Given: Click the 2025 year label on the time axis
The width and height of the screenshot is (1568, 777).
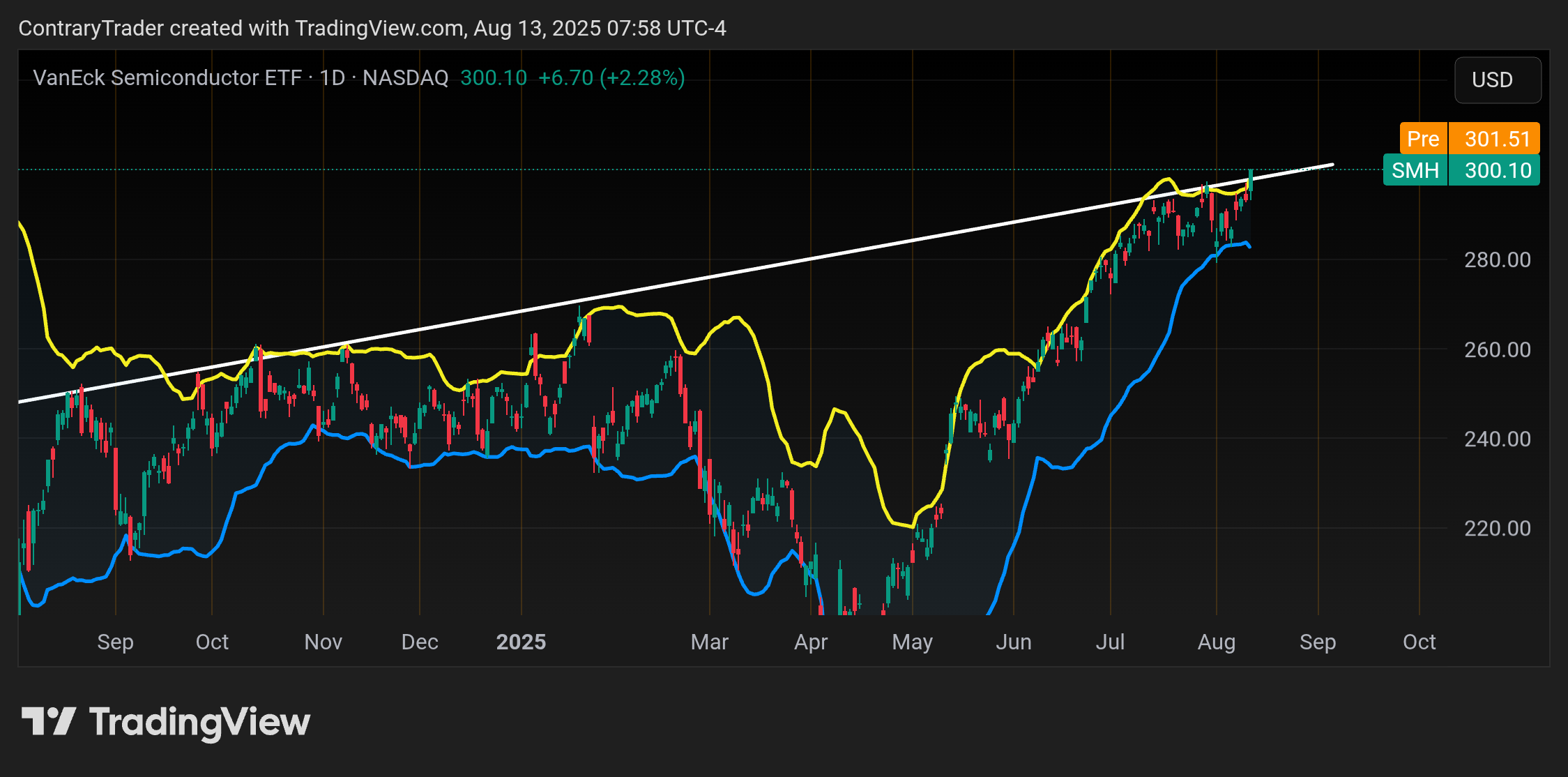Looking at the screenshot, I should point(521,642).
